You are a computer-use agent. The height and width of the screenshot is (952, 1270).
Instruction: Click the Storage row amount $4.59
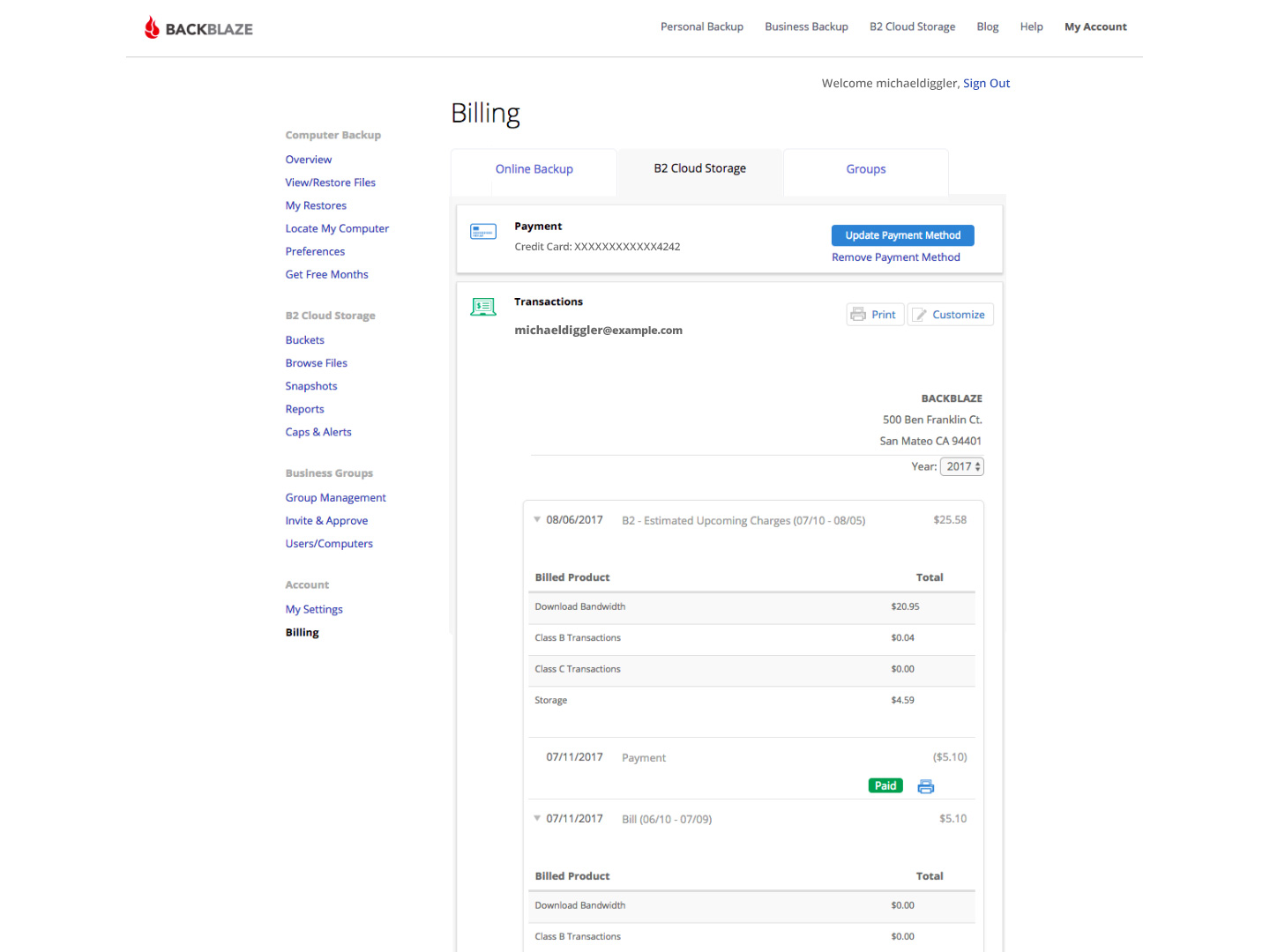(902, 700)
